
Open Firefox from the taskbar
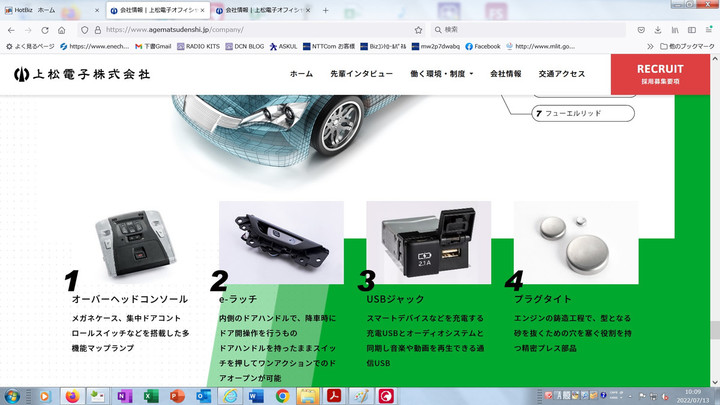[72, 396]
